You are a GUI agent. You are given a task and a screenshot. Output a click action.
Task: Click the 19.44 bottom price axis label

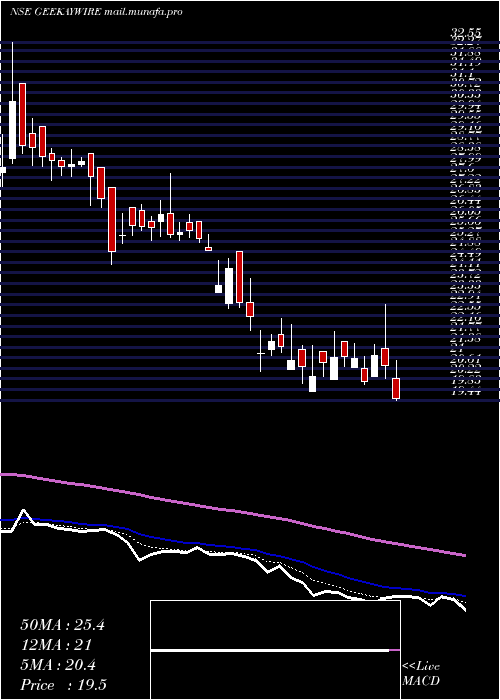[x=465, y=392]
